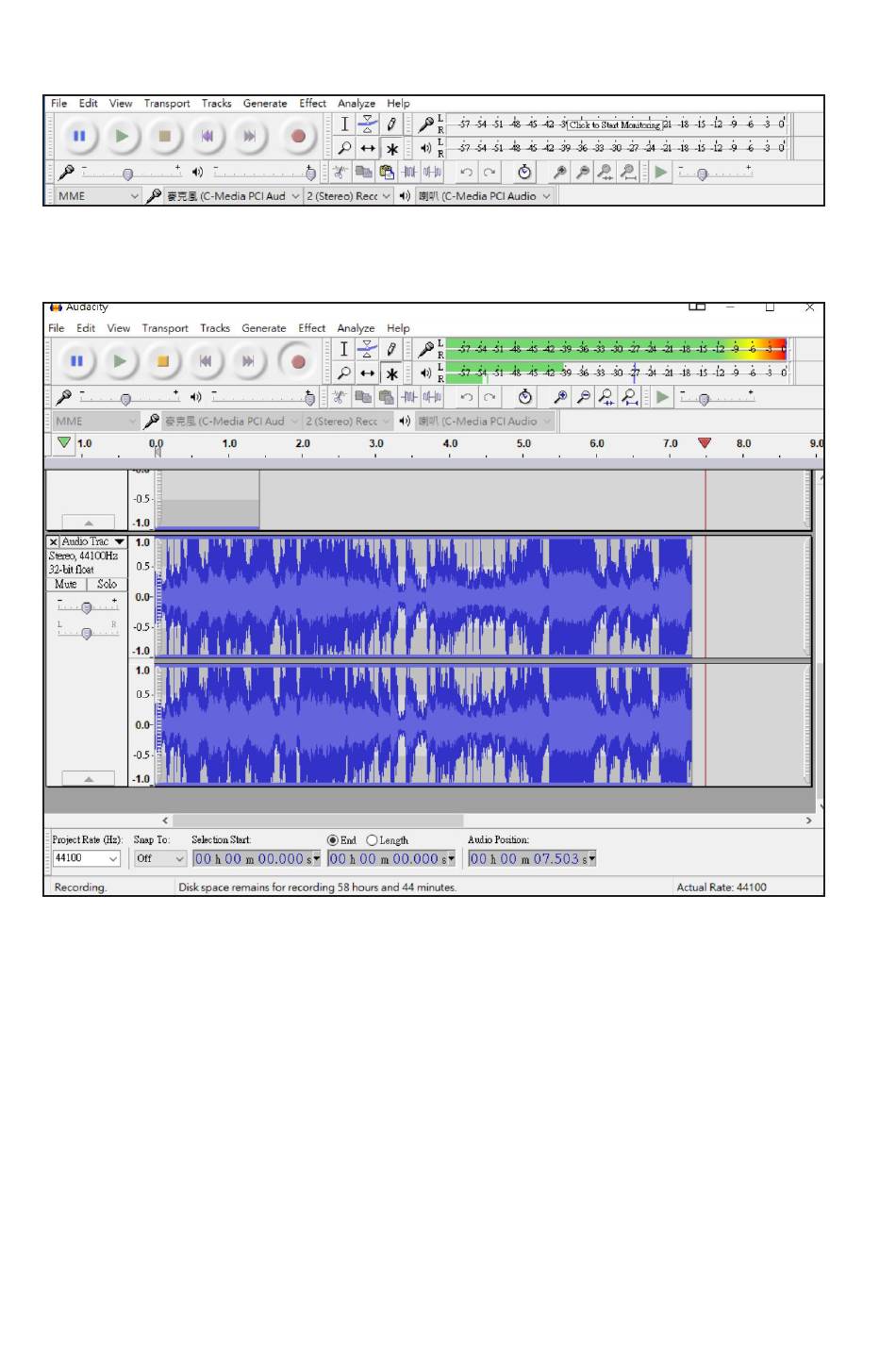Click the Paste clipboard icon in the top snapshot
Image resolution: width=896 pixels, height=1360 pixels.
point(387,172)
